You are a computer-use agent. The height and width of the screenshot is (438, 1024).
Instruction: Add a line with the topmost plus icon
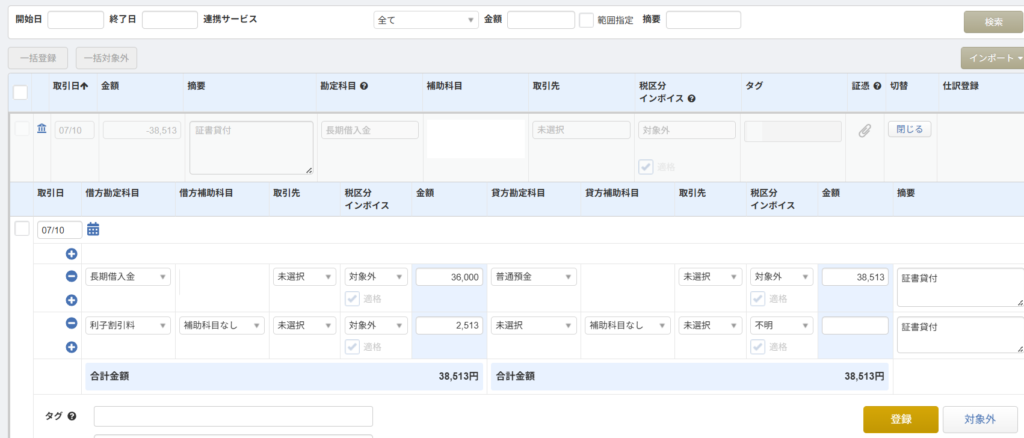pos(71,254)
